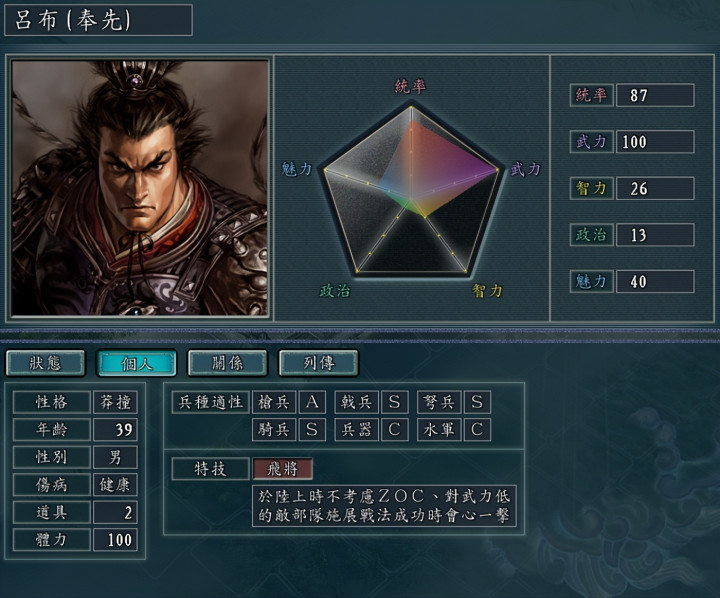Viewport: 720px width, 598px height.
Task: Click the 智力 stat label
Action: 591,188
